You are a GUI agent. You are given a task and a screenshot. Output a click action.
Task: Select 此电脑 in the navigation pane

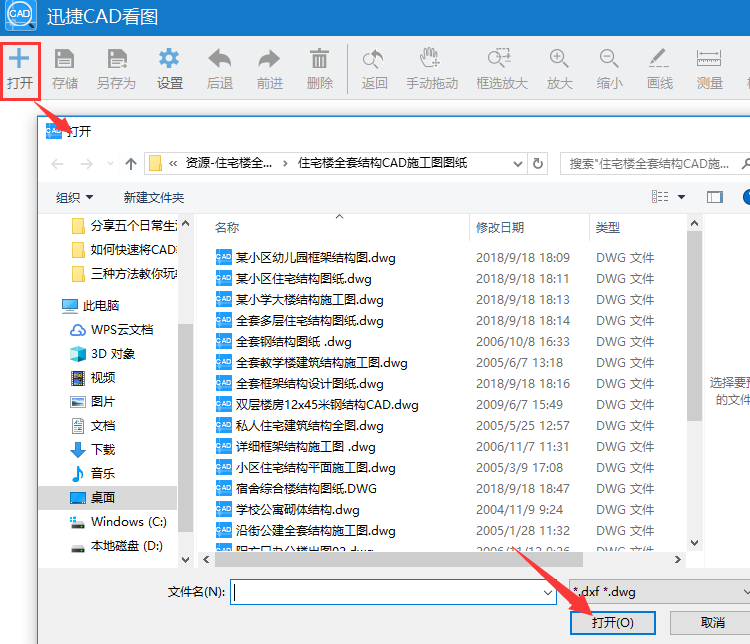coord(91,305)
